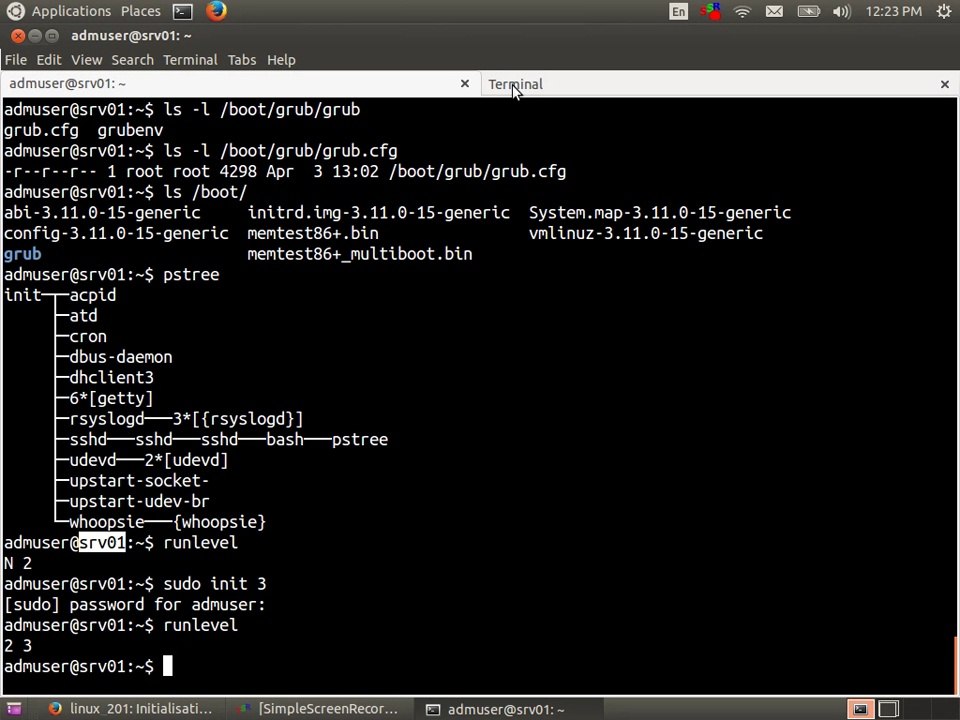Click the highlighted srv01 text selection
Image resolution: width=960 pixels, height=720 pixels.
point(102,542)
